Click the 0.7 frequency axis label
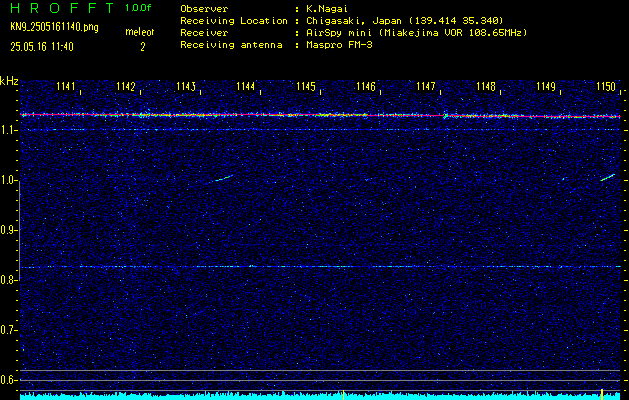The width and height of the screenshot is (629, 400). point(7,330)
